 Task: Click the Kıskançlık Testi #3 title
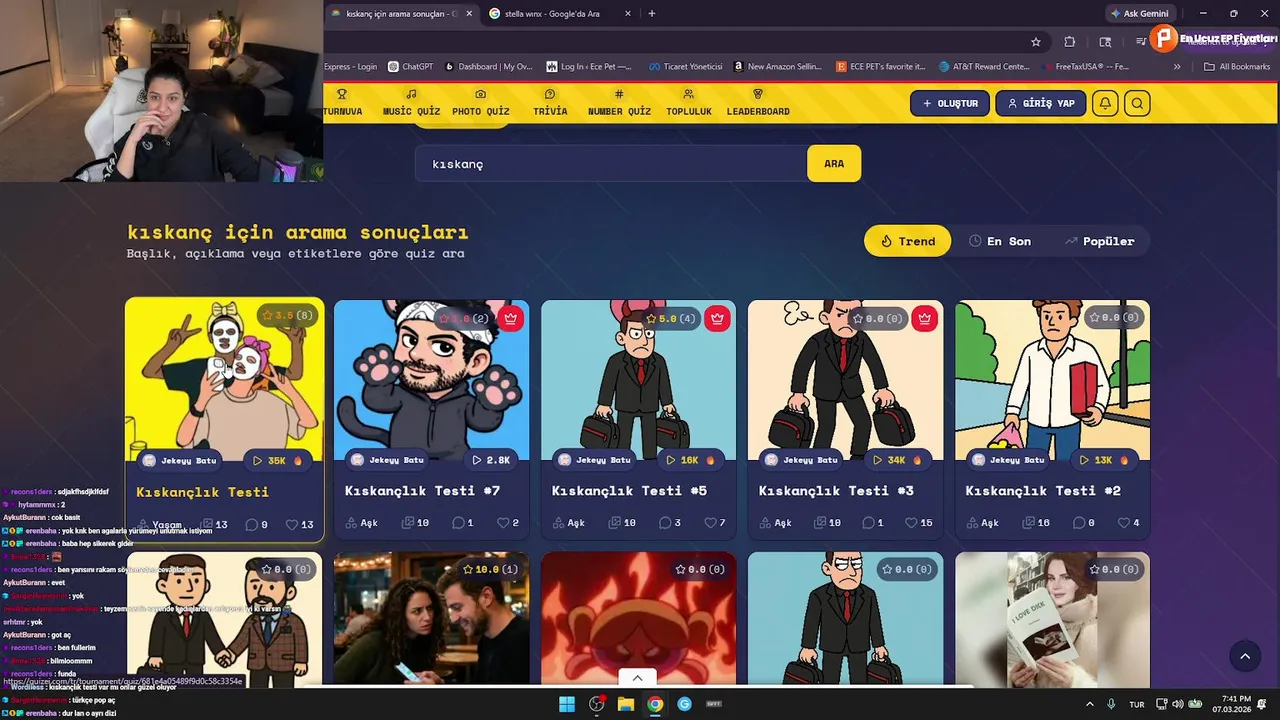point(836,491)
